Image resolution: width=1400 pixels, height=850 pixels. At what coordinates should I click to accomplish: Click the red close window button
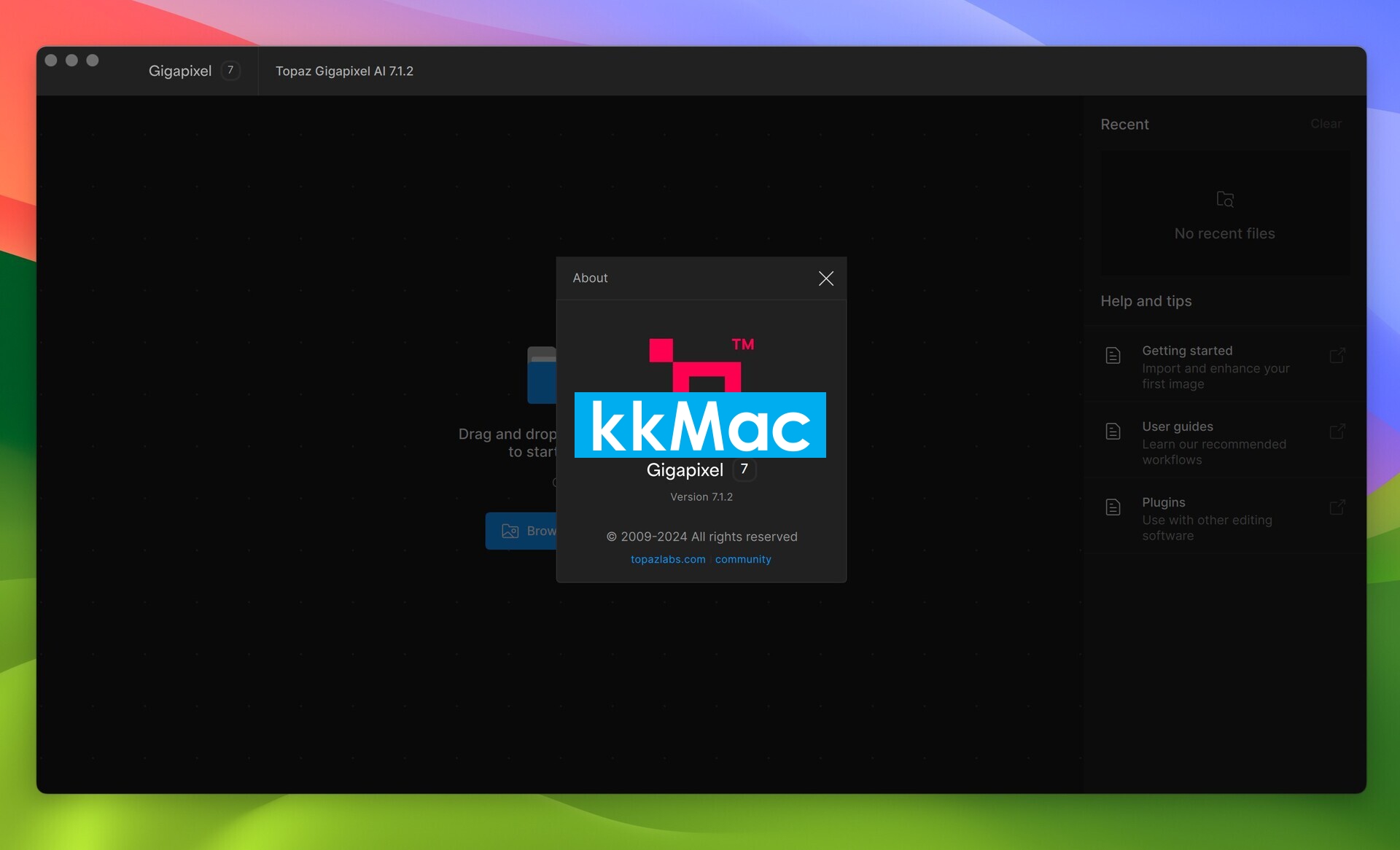pyautogui.click(x=51, y=61)
